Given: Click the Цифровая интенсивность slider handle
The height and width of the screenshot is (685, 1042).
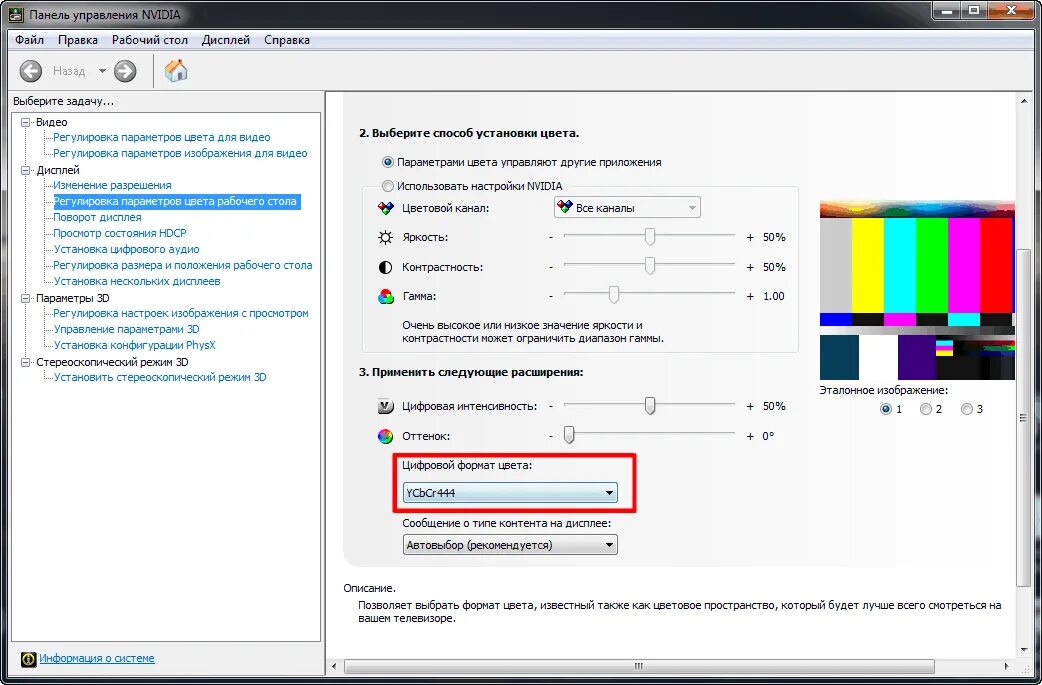Looking at the screenshot, I should click(650, 406).
